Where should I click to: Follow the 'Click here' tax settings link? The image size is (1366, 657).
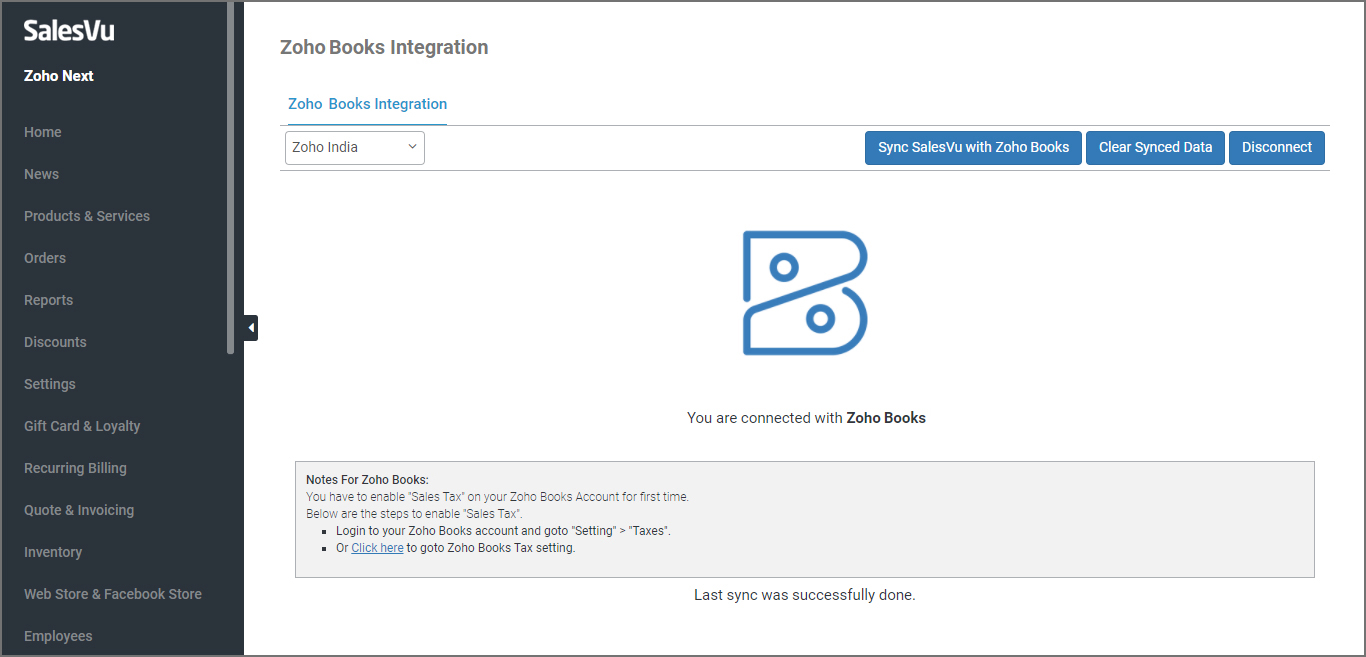click(x=377, y=548)
